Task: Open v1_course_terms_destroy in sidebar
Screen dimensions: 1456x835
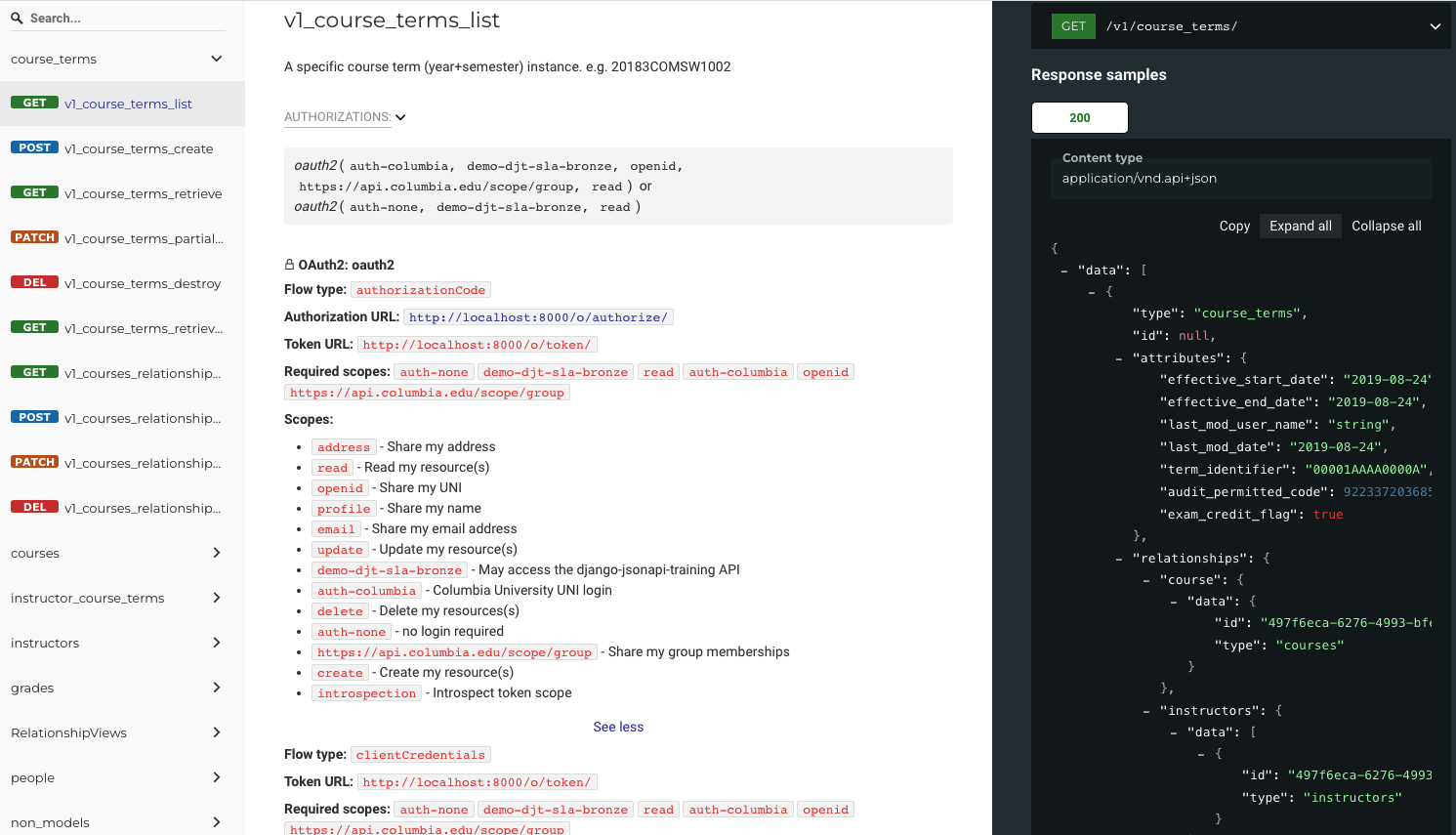Action: (x=122, y=283)
